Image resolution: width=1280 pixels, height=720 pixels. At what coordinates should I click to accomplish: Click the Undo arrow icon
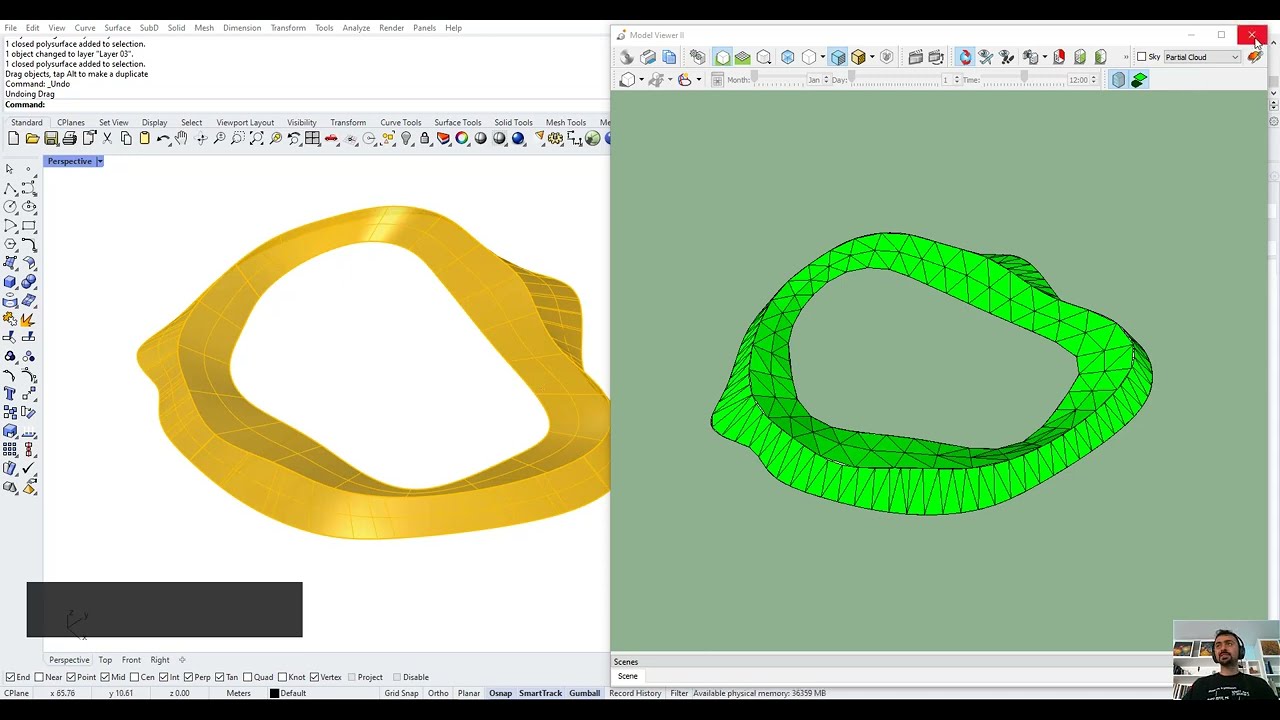point(163,138)
